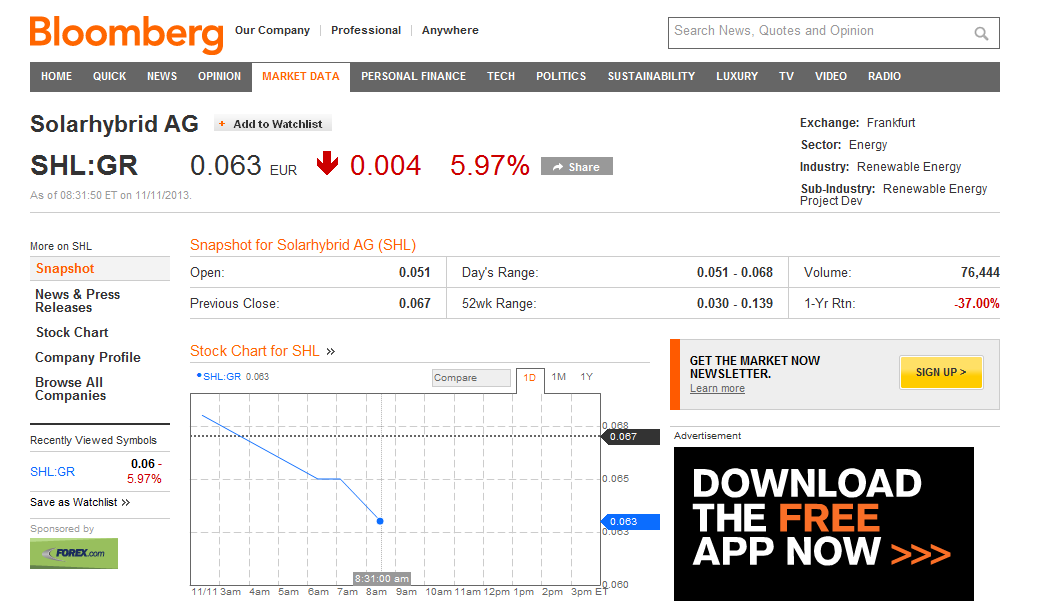Switch chart to 1D range
The image size is (1051, 601).
click(530, 378)
